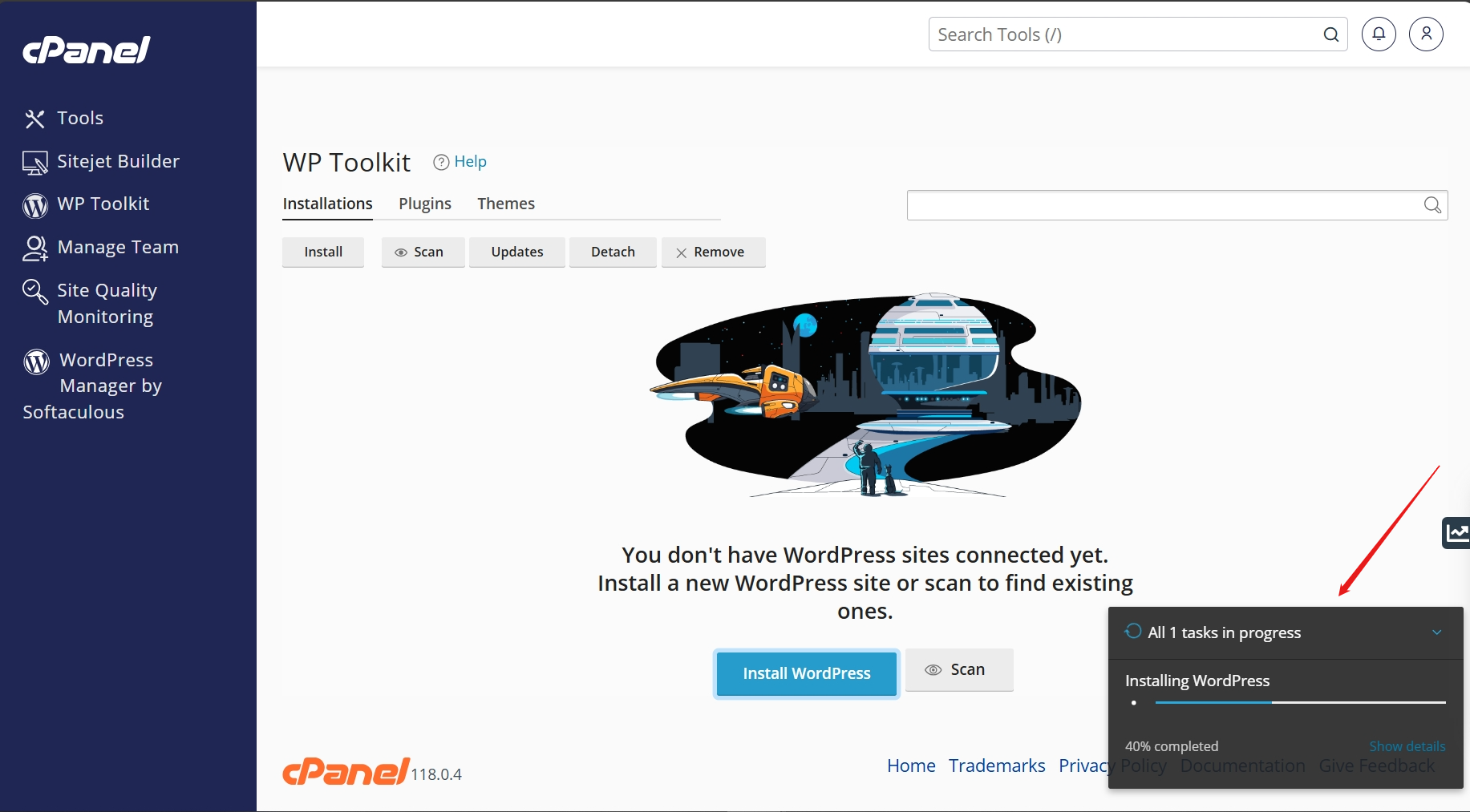Click the Remove toolbar button
This screenshot has width=1470, height=812.
tap(713, 252)
